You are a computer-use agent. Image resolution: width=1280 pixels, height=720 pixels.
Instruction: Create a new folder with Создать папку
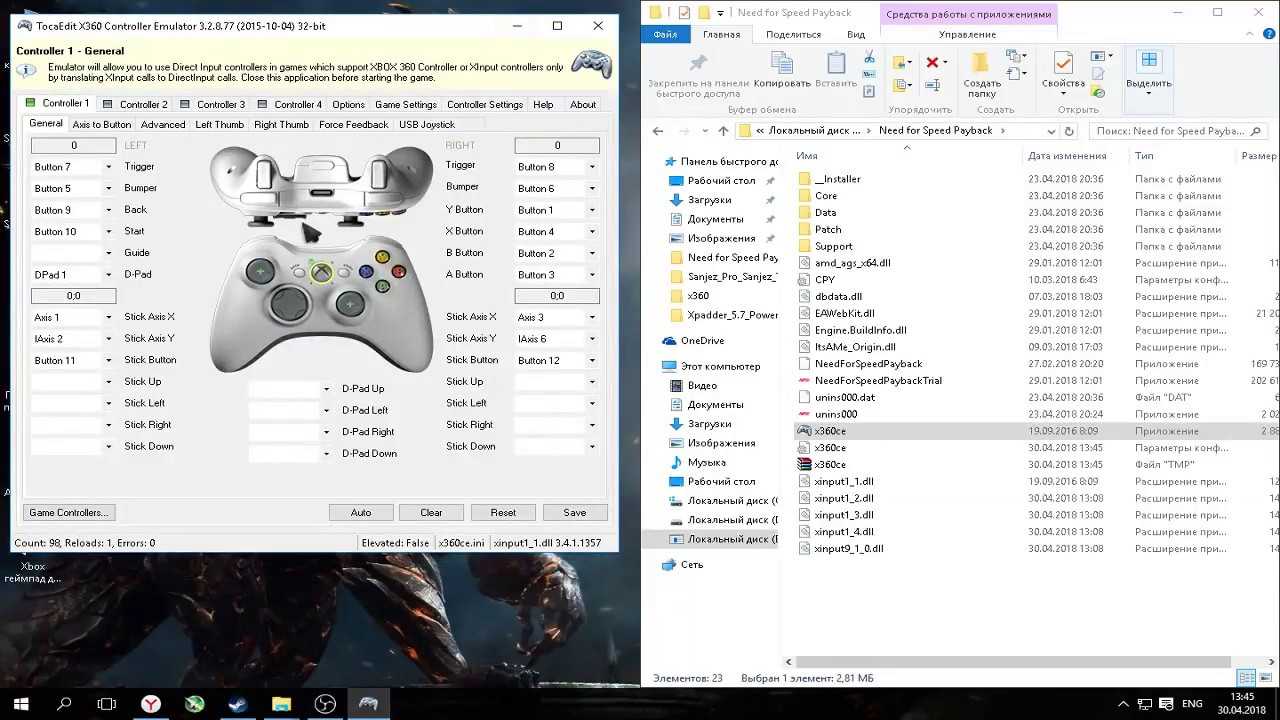(x=981, y=73)
